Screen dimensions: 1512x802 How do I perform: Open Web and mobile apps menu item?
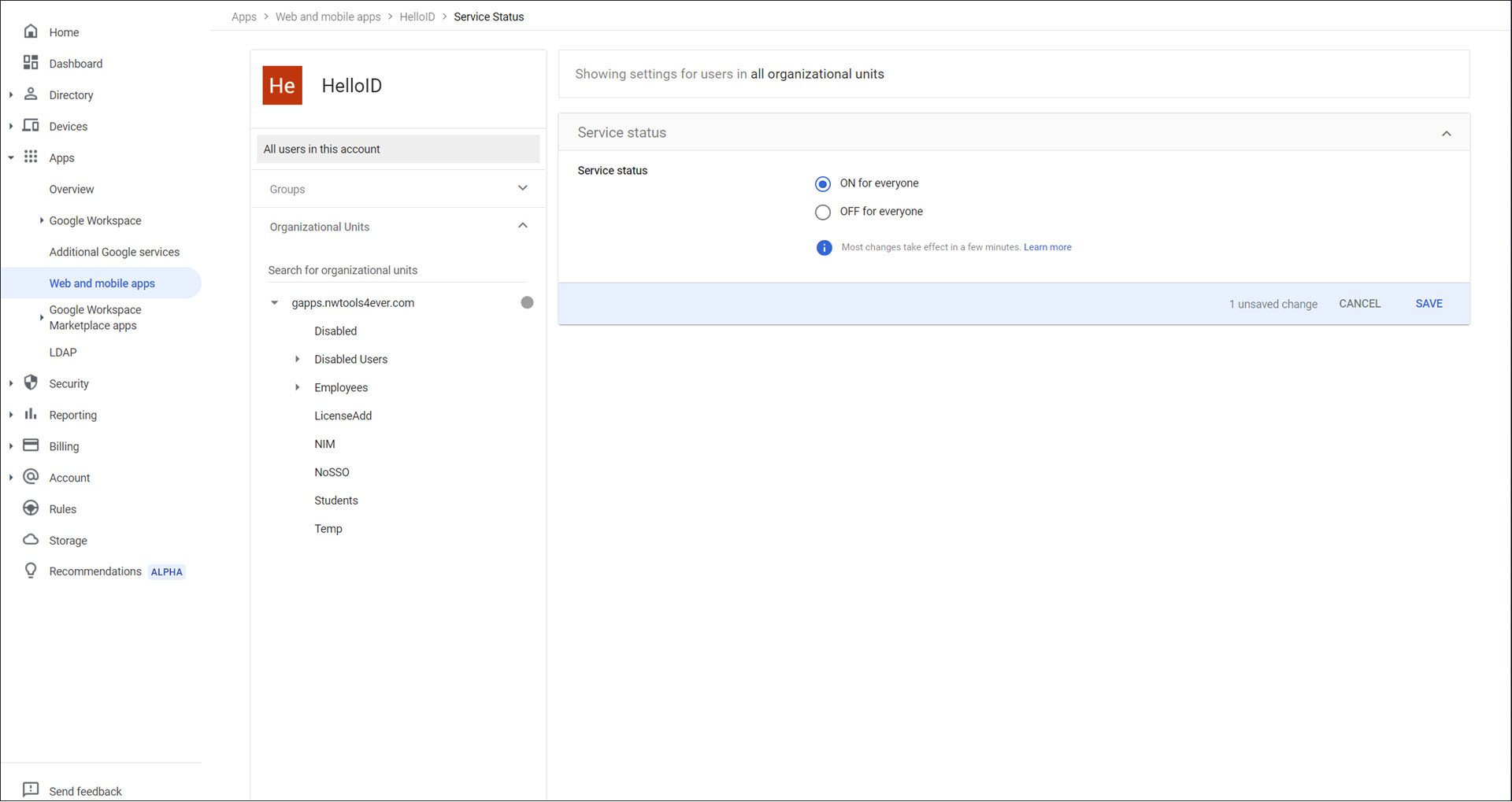click(x=102, y=284)
